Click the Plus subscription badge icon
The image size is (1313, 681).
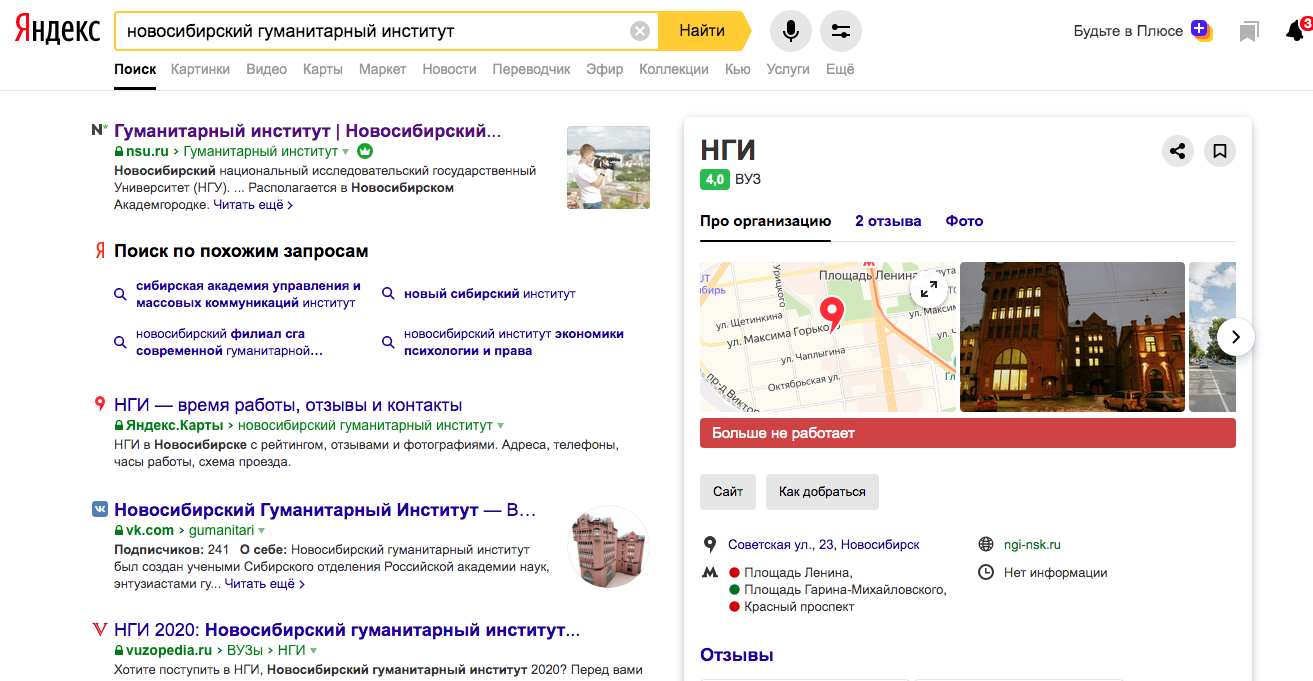click(1201, 31)
